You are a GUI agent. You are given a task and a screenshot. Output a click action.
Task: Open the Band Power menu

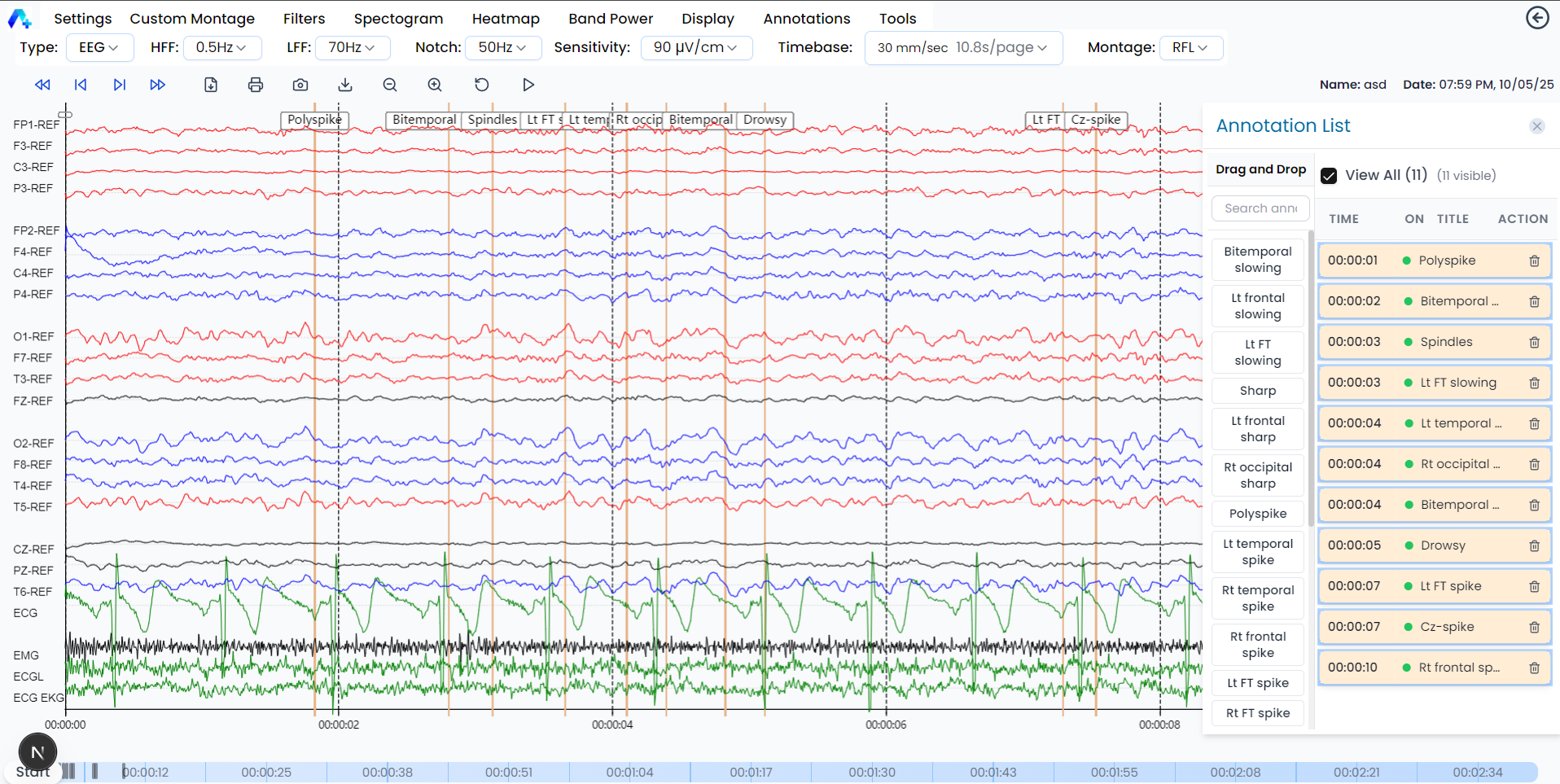click(611, 19)
